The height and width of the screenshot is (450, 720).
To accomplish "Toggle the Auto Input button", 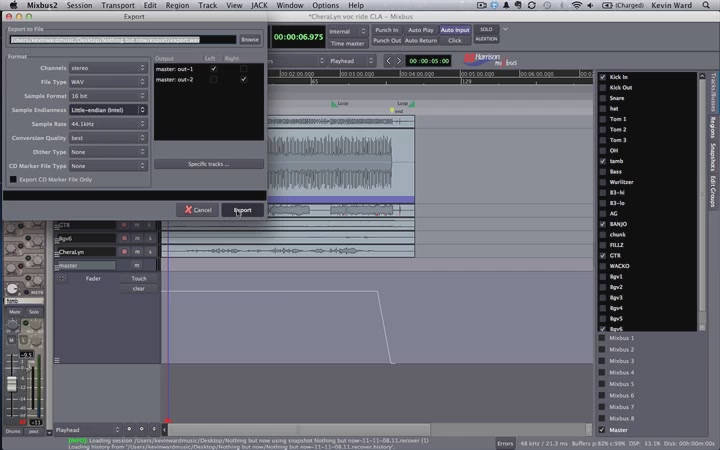I will [x=455, y=30].
